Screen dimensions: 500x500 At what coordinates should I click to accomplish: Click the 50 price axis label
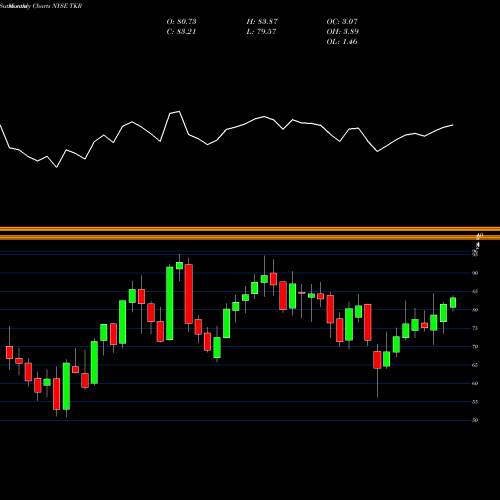(x=475, y=420)
